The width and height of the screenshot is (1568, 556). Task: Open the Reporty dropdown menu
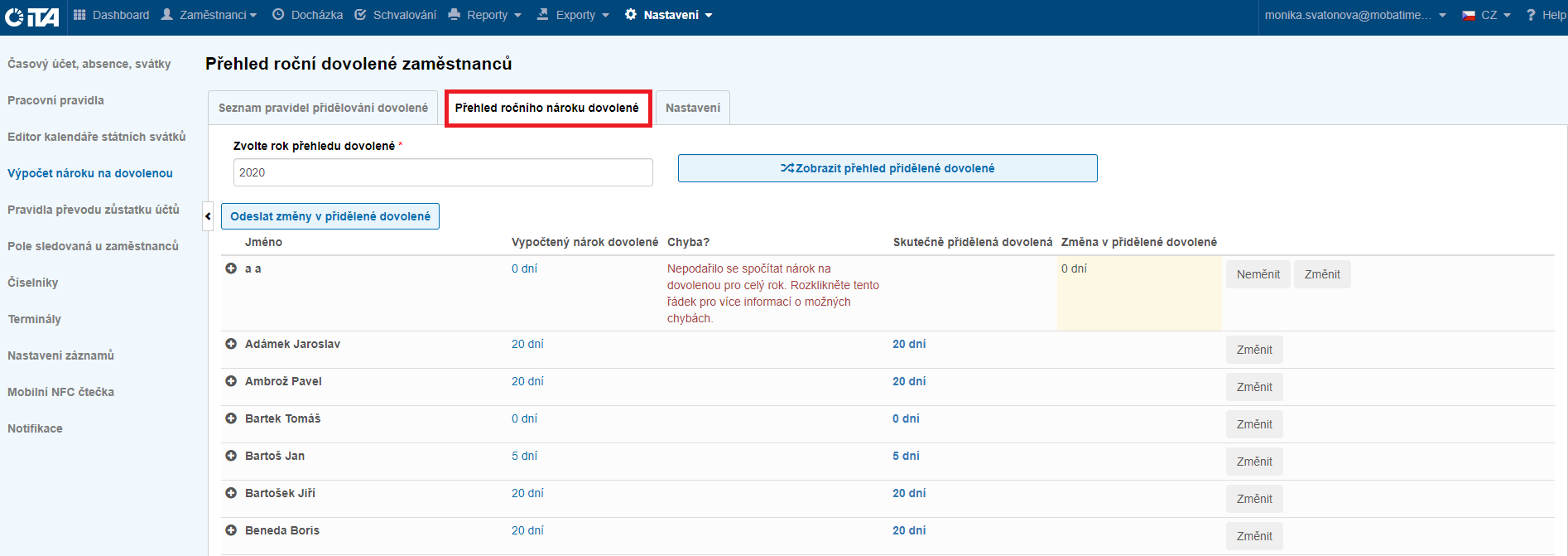coord(485,15)
